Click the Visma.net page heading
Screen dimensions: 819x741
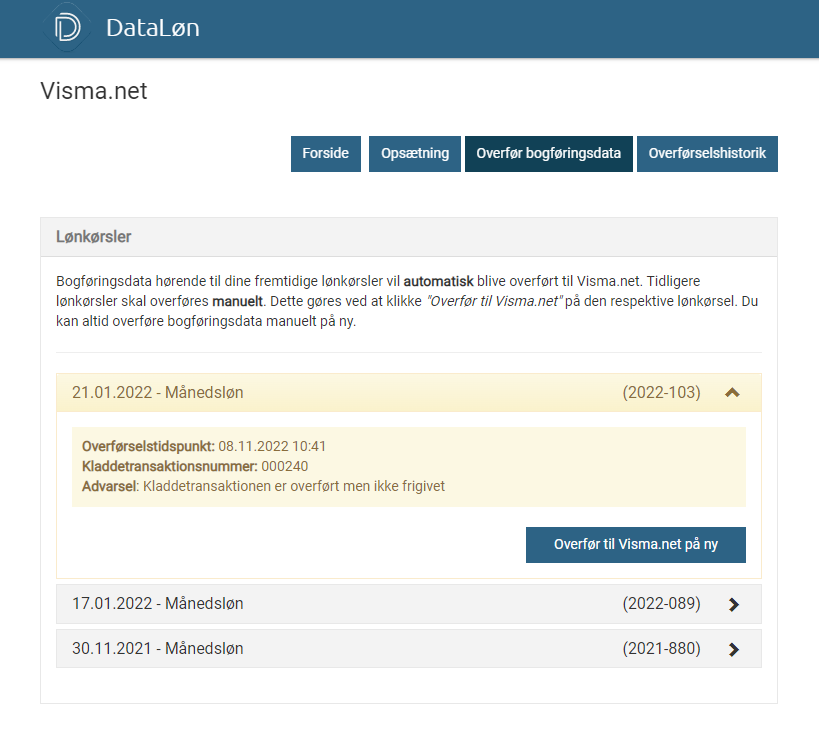(x=94, y=91)
